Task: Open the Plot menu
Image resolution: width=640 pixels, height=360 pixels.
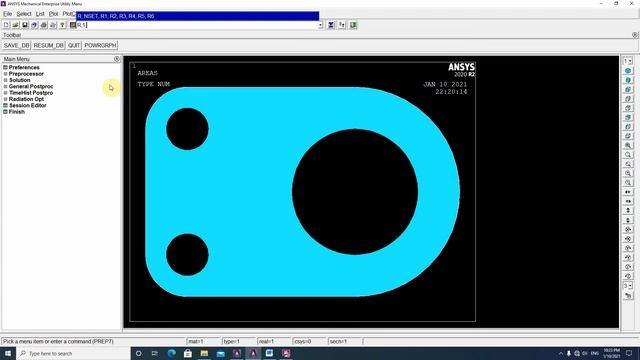Action: click(x=53, y=14)
